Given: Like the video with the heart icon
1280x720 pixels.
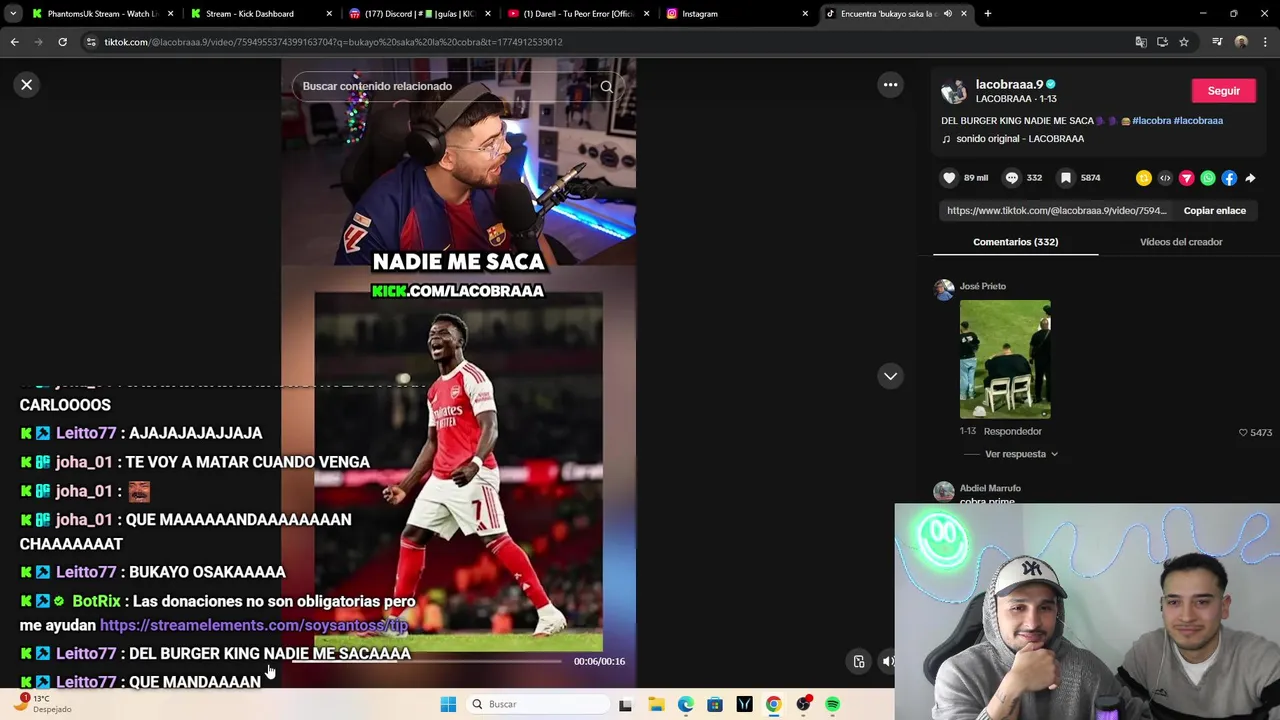Looking at the screenshot, I should pyautogui.click(x=949, y=178).
